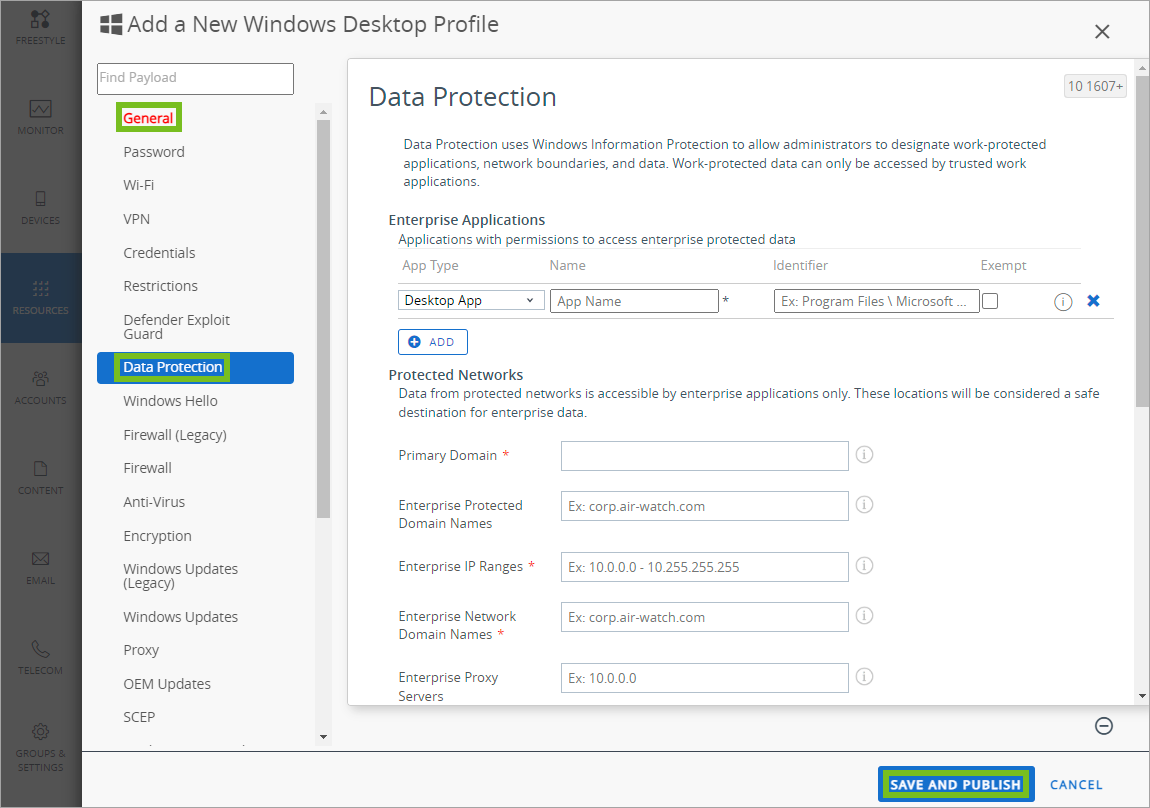Image resolution: width=1150 pixels, height=808 pixels.
Task: Select the Restrictions payload
Action: (x=161, y=286)
